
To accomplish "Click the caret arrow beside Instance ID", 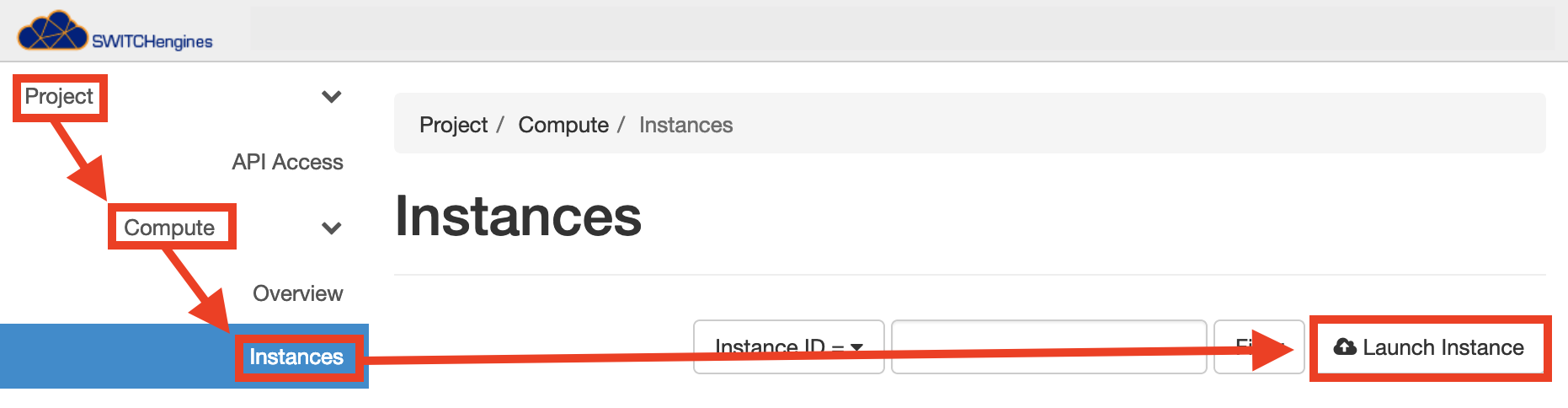I will (x=856, y=347).
